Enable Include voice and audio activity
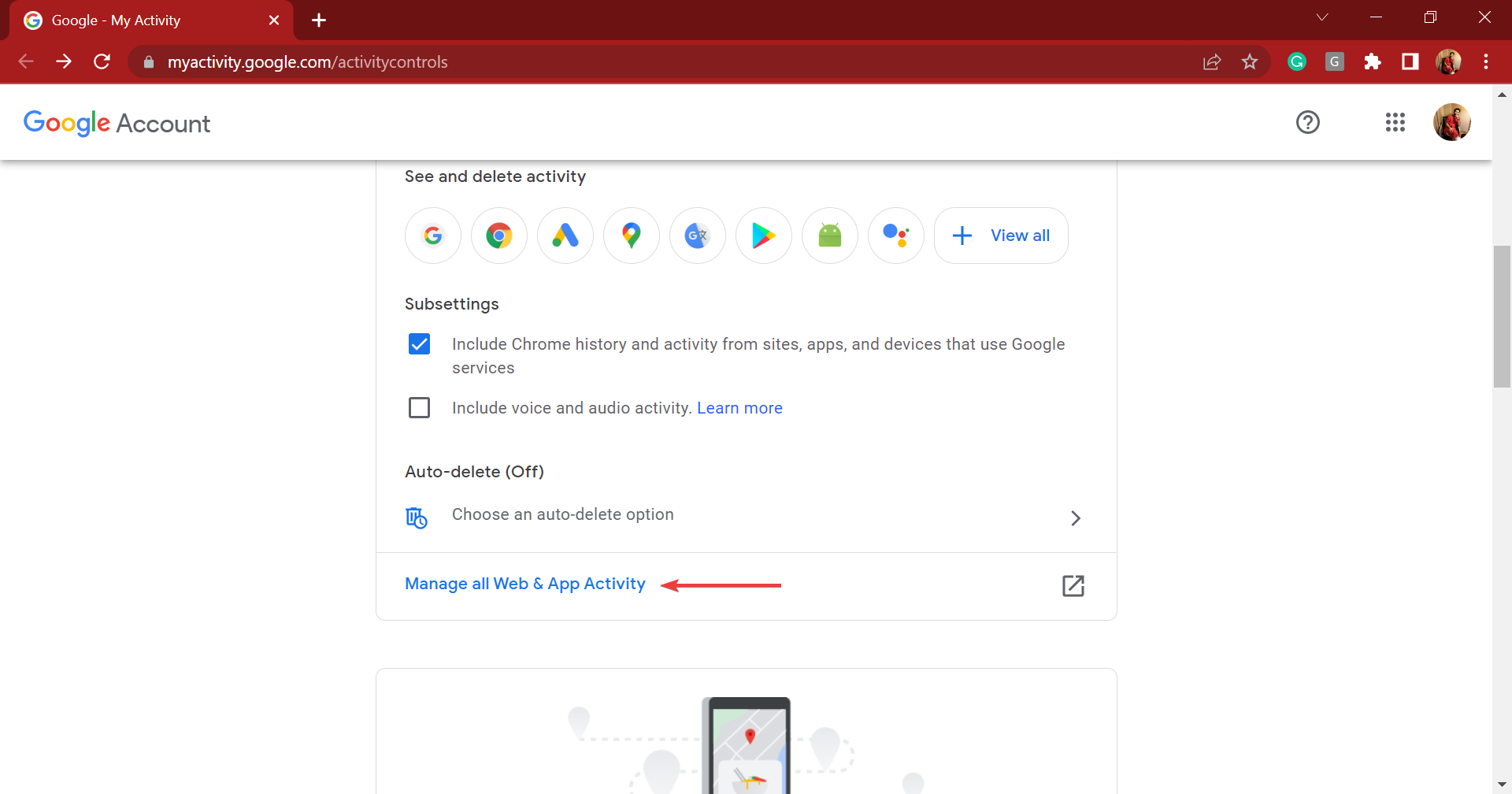 coord(420,408)
